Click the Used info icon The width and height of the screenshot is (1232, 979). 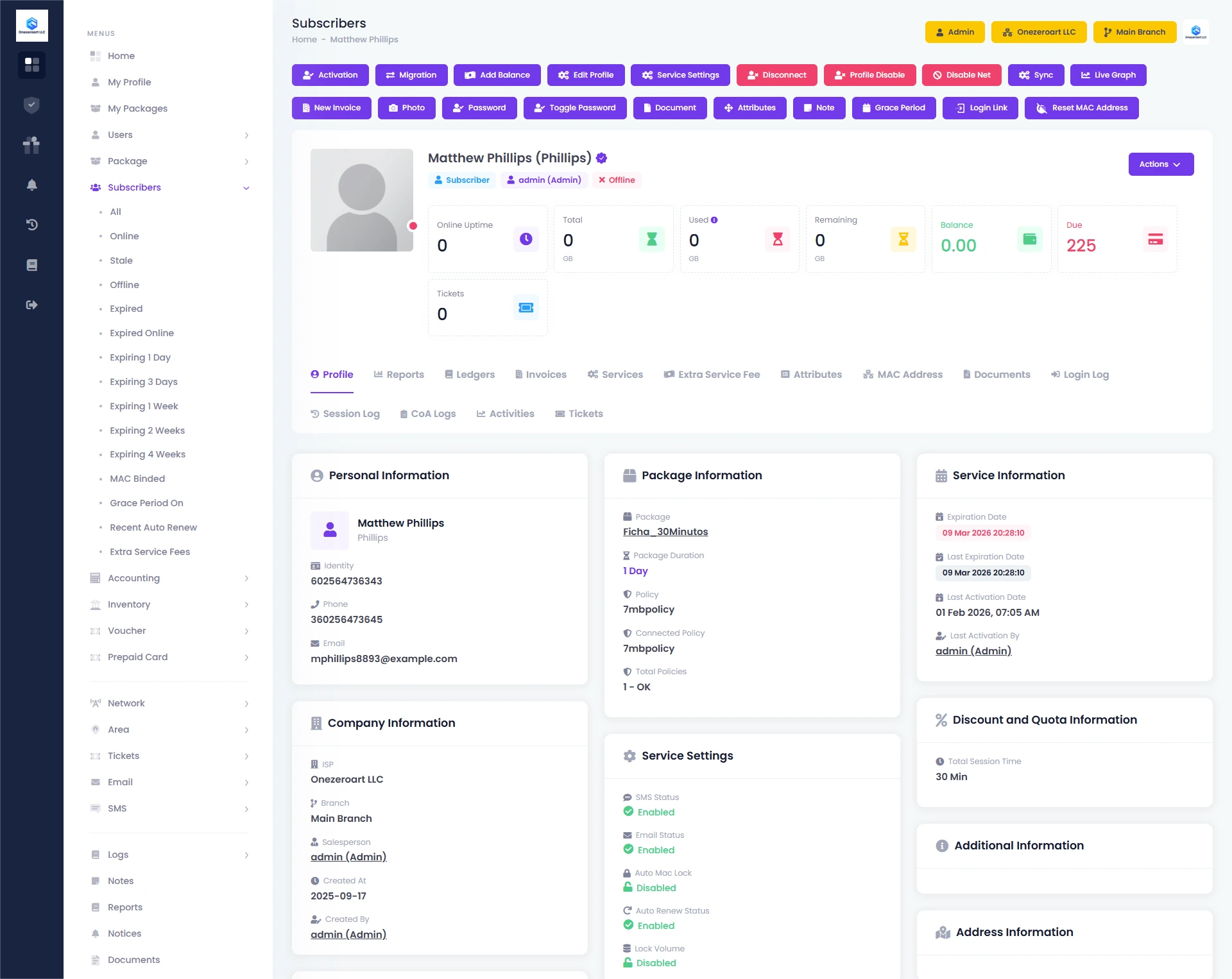(x=714, y=220)
